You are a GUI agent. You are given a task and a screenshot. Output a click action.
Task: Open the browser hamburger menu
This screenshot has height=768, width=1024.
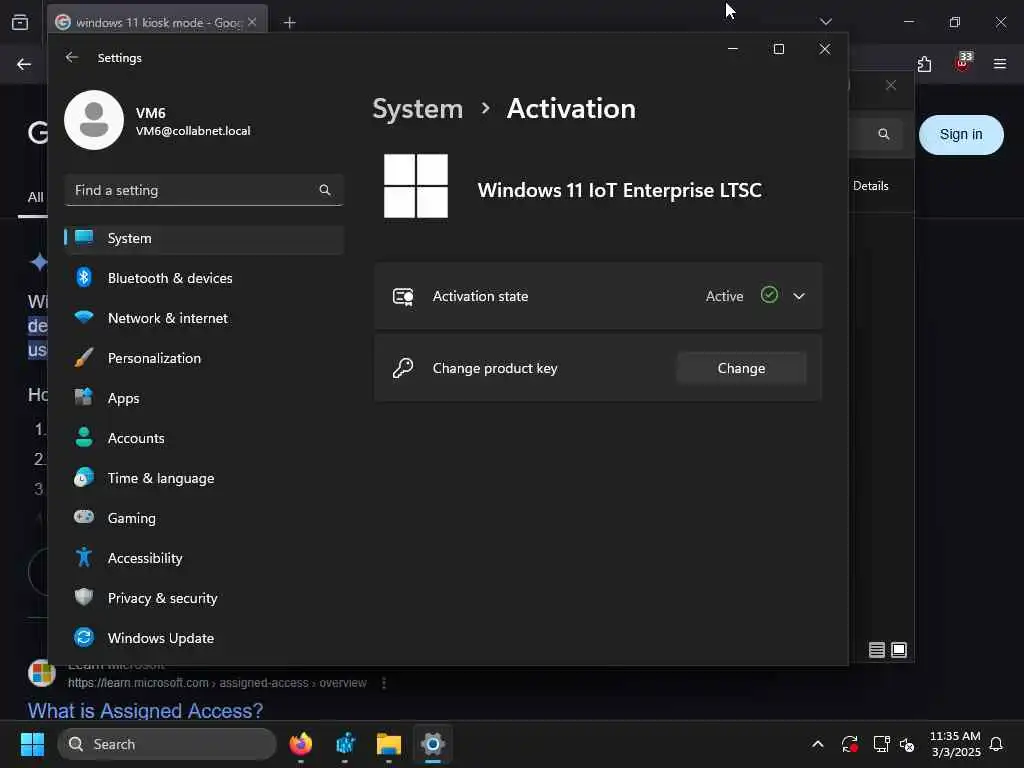[x=999, y=64]
